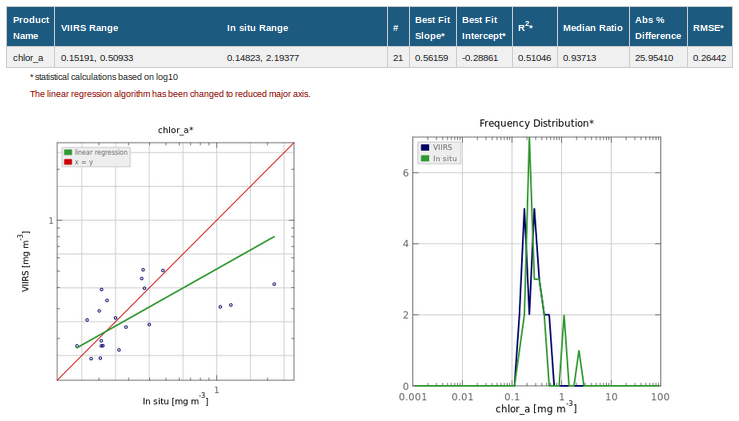Click the Product Name column header
Viewport: 739px width, 421px height.
click(29, 27)
